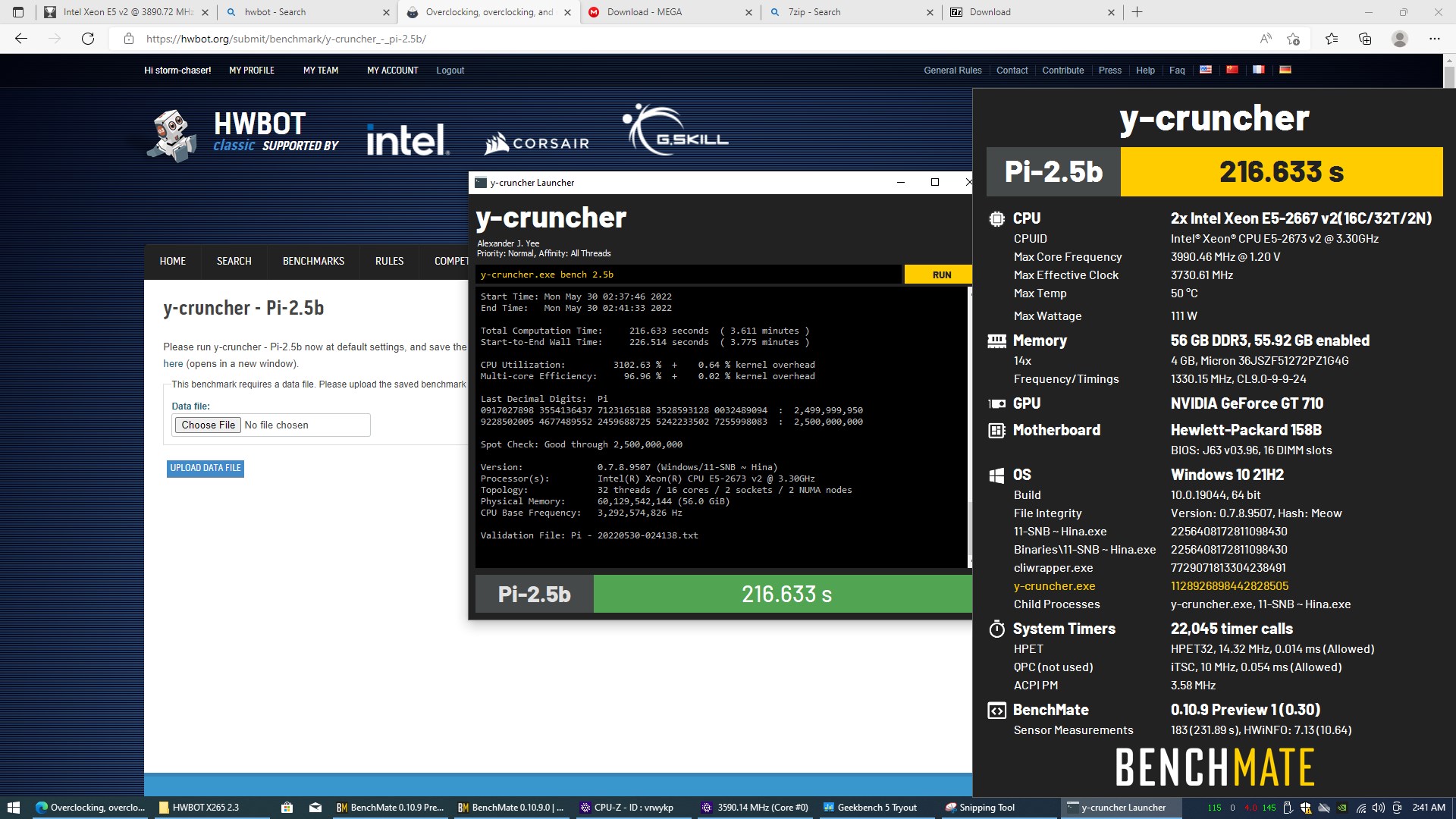Click the green 216.633 s result bar
The height and width of the screenshot is (819, 1456).
(783, 595)
